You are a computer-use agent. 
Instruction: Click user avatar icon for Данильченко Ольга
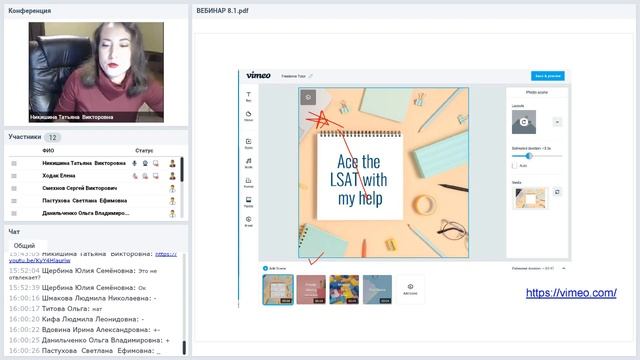click(172, 213)
